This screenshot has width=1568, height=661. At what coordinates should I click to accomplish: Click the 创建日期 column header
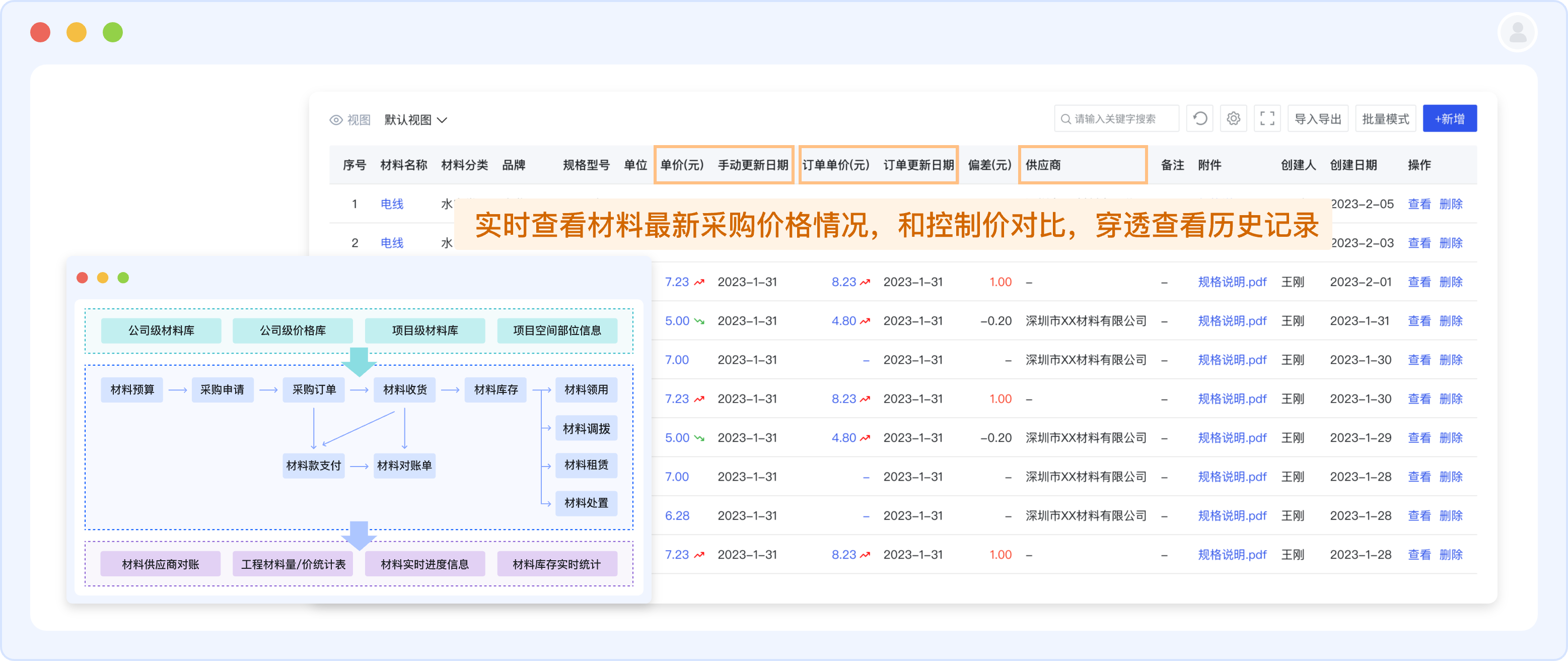click(x=1353, y=165)
